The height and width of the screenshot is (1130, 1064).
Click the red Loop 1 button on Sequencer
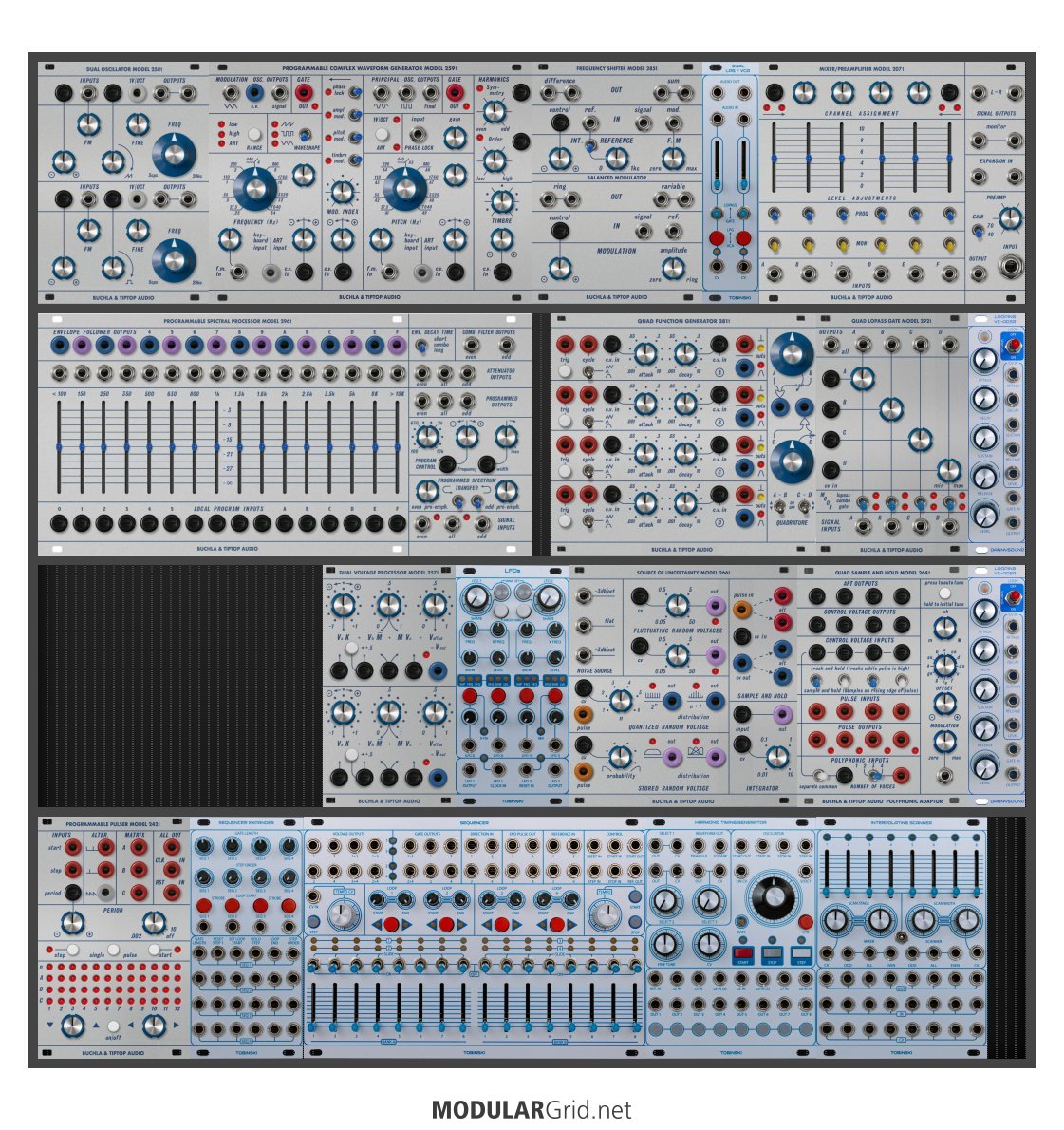coord(390,925)
